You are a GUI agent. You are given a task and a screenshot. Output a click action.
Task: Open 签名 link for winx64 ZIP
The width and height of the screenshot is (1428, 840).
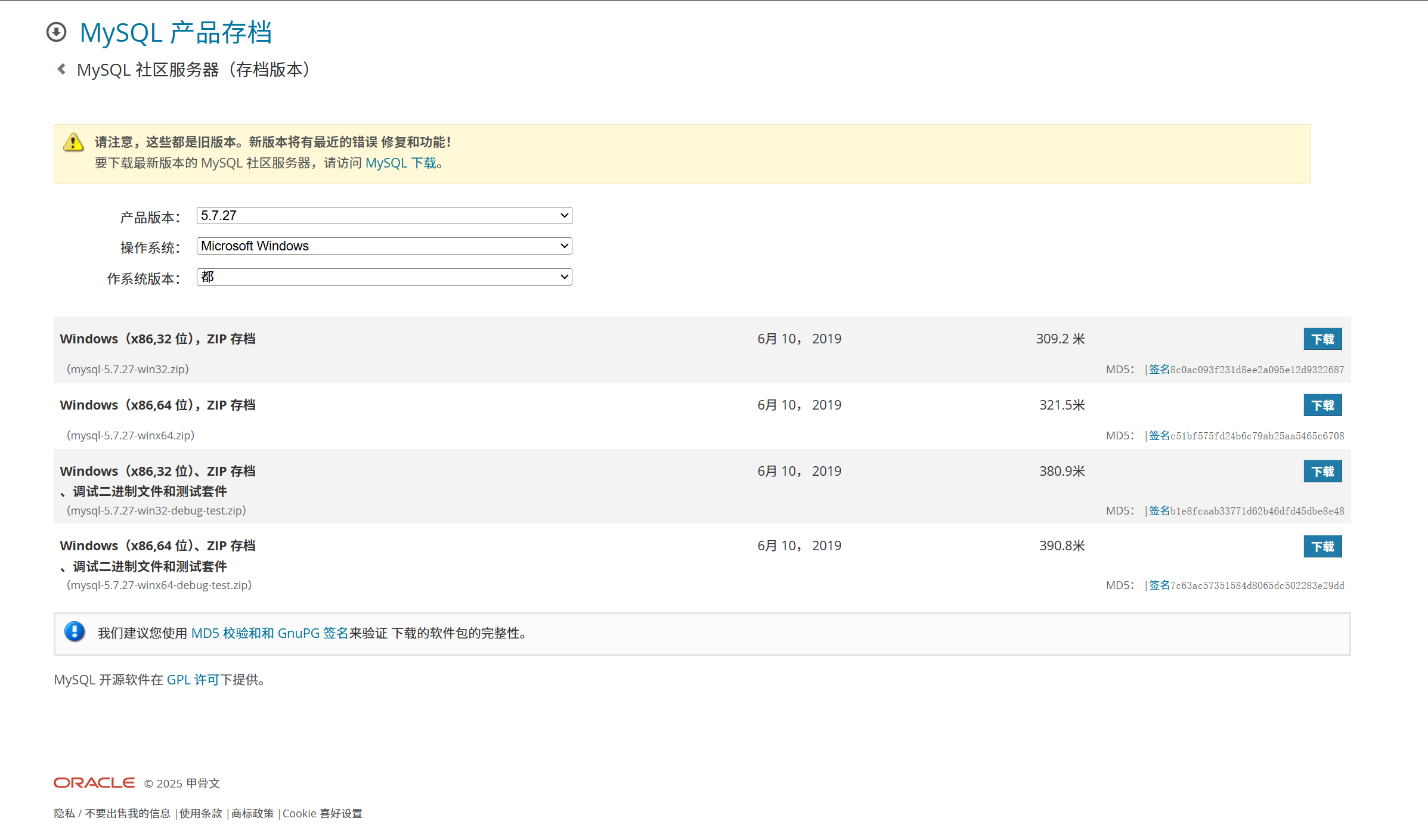[1159, 436]
